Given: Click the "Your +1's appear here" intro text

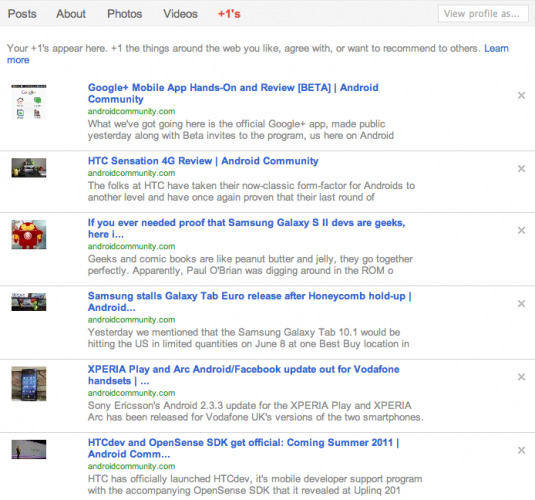Looking at the screenshot, I should [x=244, y=48].
